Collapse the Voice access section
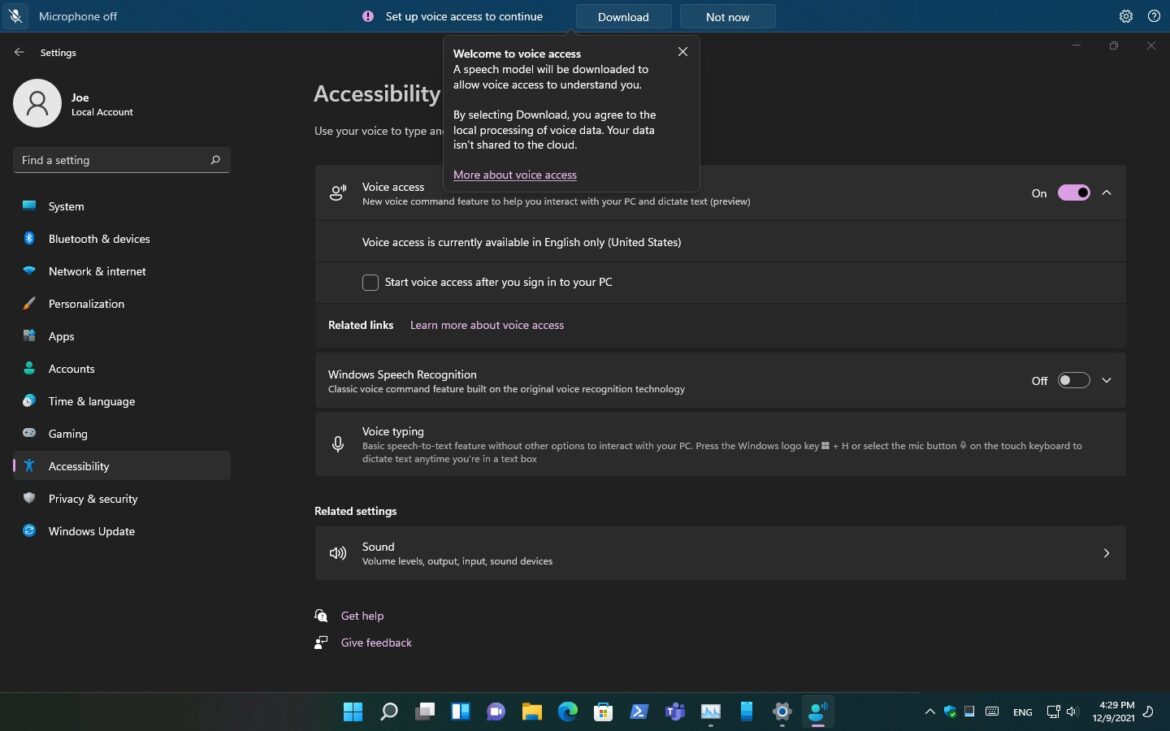This screenshot has height=731, width=1170. click(1106, 192)
